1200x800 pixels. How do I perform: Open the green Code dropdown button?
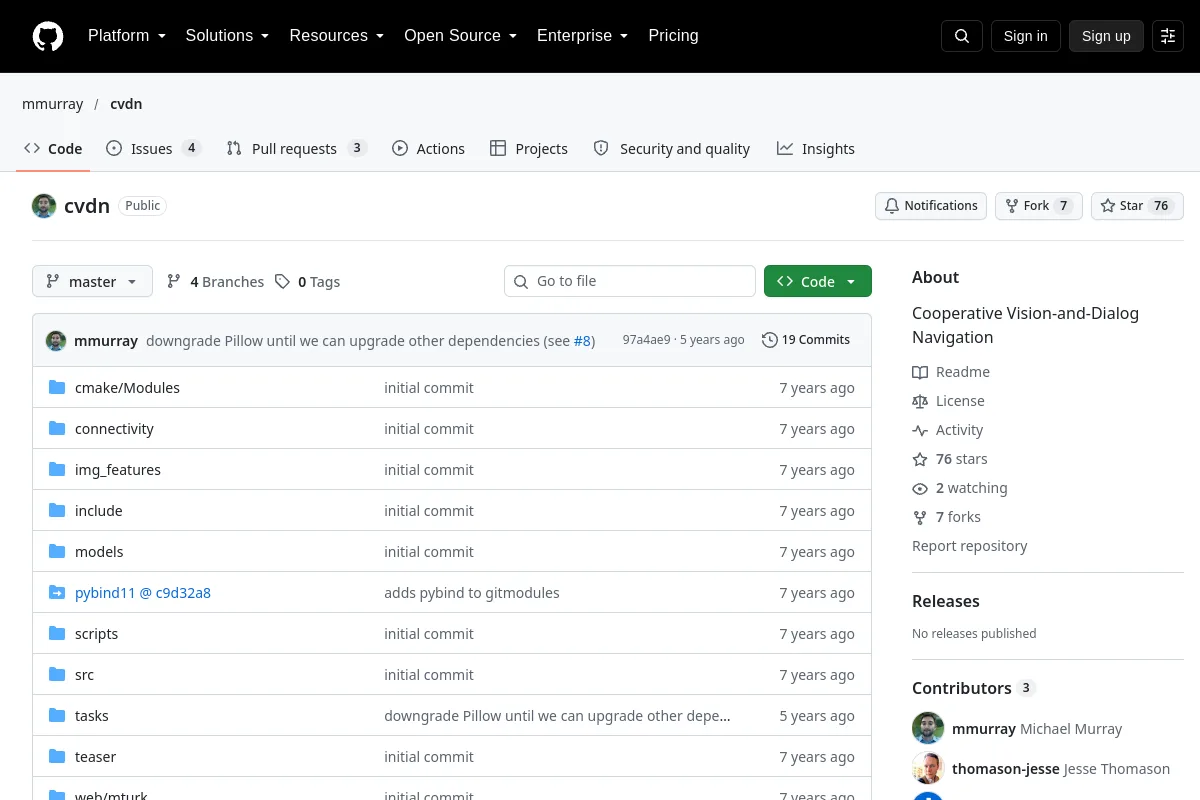(x=817, y=282)
